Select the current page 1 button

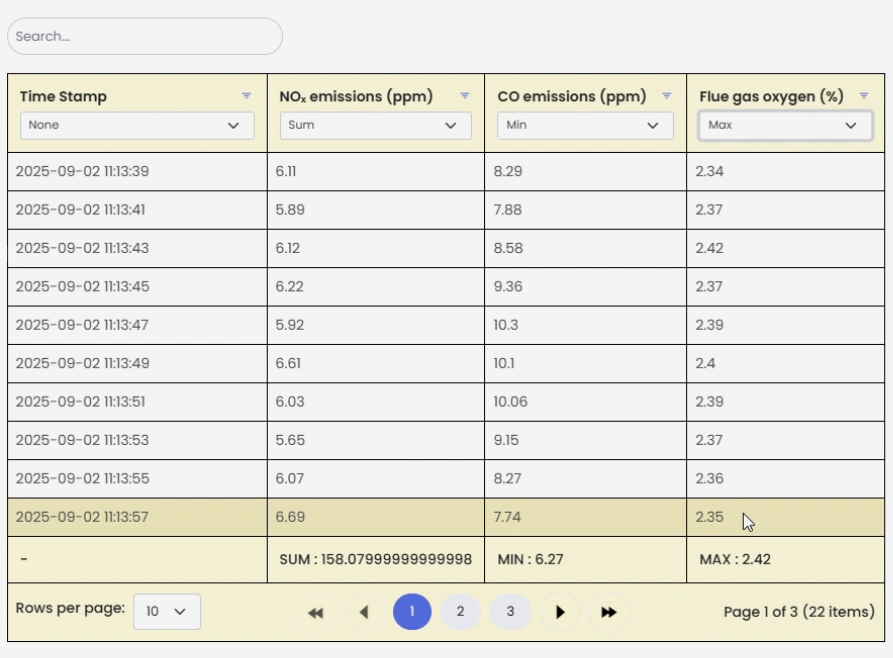pyautogui.click(x=412, y=612)
